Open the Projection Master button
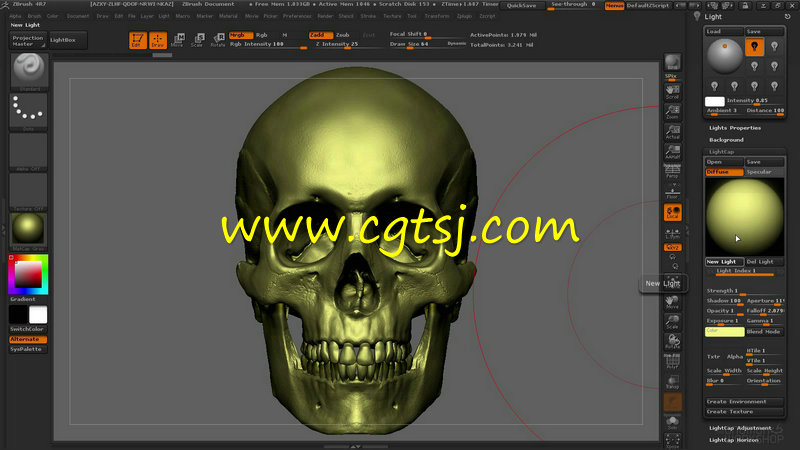The width and height of the screenshot is (800, 450). (x=28, y=41)
